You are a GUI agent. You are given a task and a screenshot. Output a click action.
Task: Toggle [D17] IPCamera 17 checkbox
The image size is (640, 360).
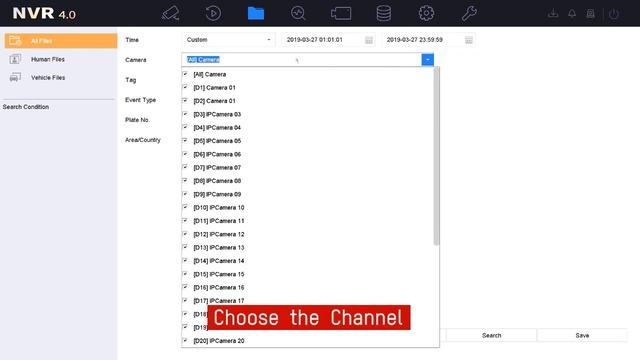[x=185, y=300]
